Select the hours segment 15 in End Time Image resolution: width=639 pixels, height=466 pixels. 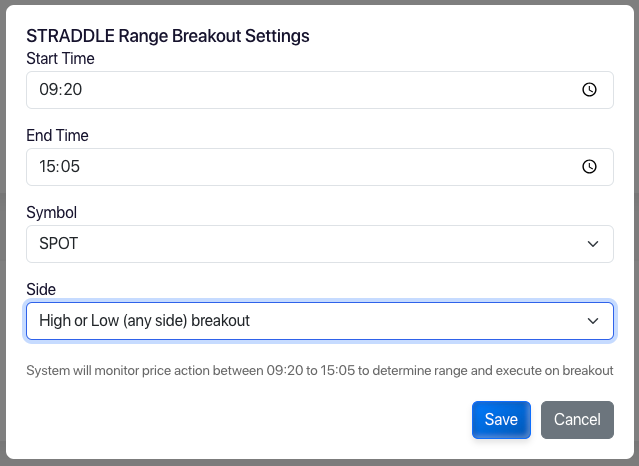click(48, 167)
